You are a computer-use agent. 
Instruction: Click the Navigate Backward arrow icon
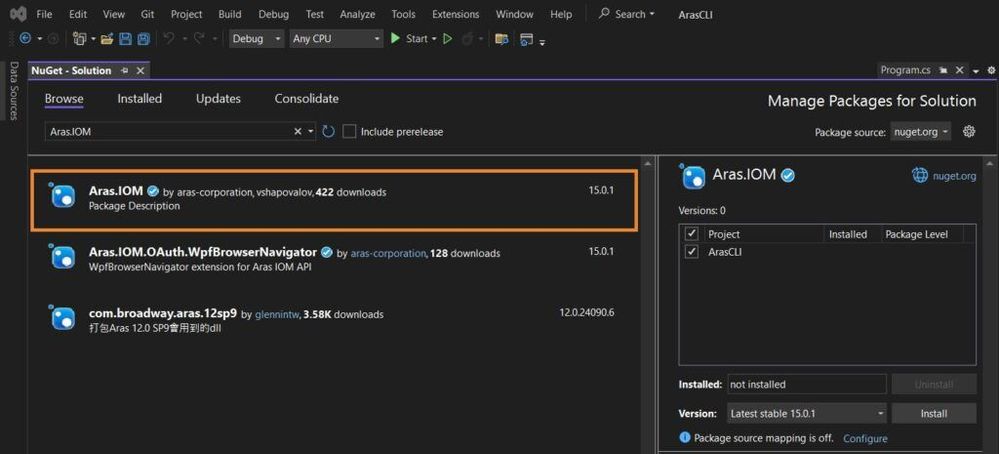coord(25,39)
